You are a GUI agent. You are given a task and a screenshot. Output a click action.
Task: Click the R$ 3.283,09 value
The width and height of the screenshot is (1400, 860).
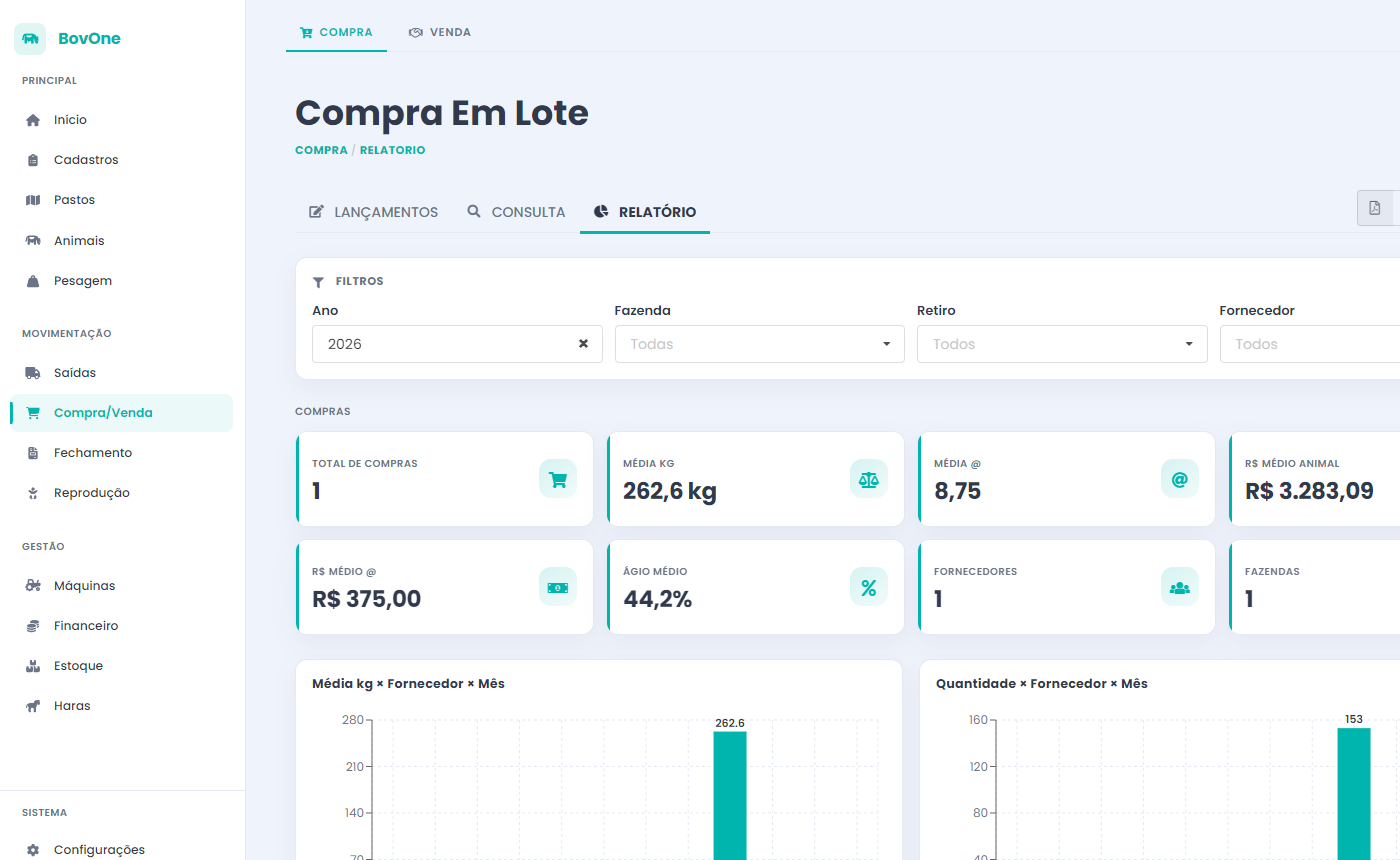[1309, 491]
